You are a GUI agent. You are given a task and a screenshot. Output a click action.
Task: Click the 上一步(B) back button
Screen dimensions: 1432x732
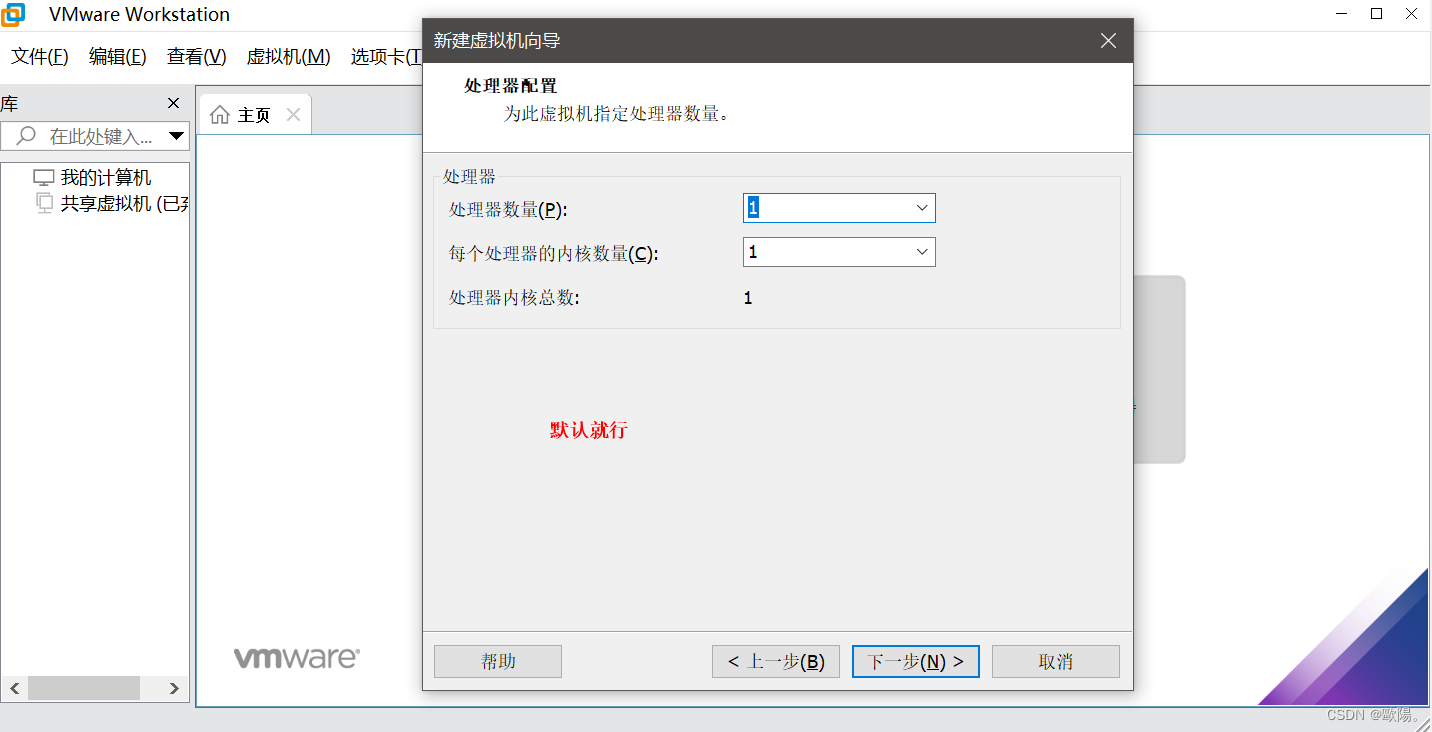[776, 661]
